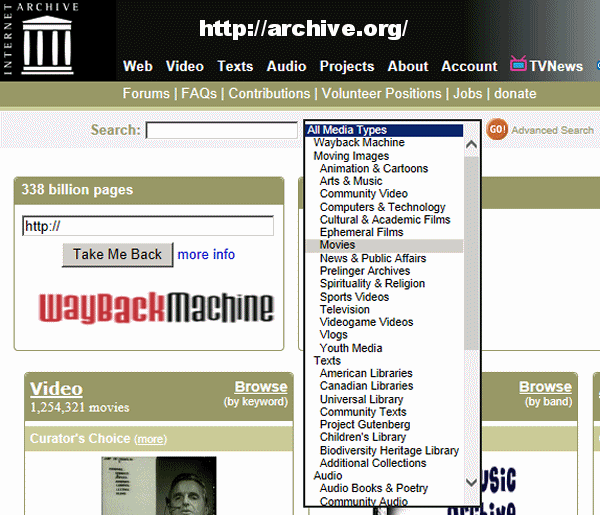Click Browse by band link
600x515 pixels.
[x=545, y=387]
